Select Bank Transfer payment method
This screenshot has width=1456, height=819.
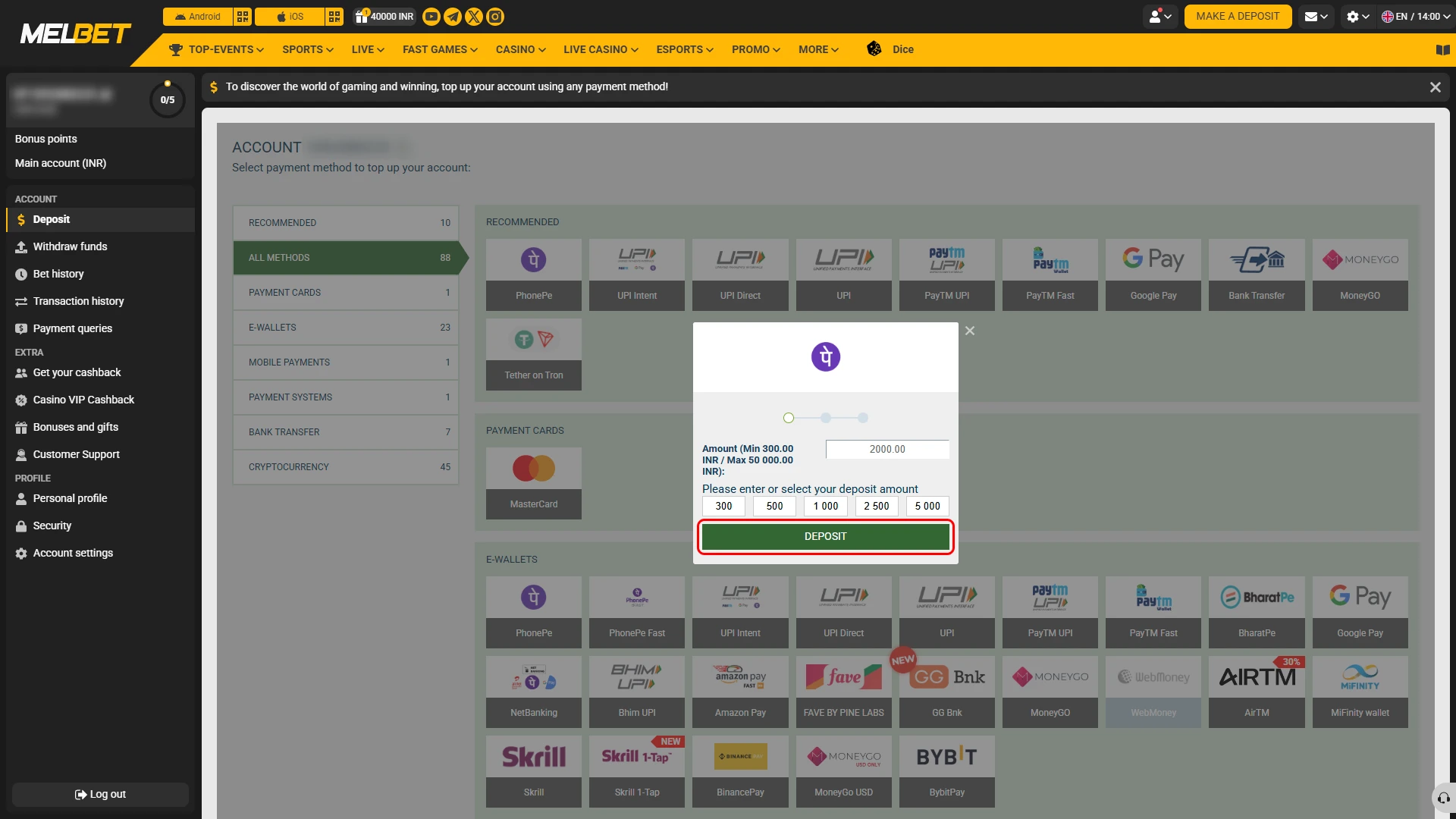point(1257,275)
